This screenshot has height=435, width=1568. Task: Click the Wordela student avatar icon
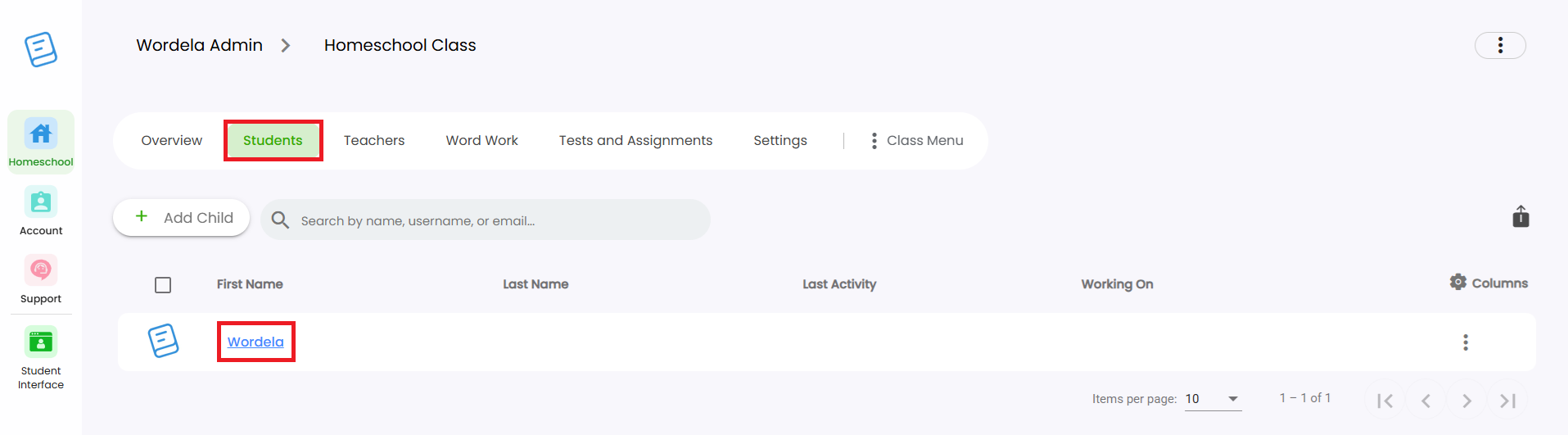coord(163,341)
